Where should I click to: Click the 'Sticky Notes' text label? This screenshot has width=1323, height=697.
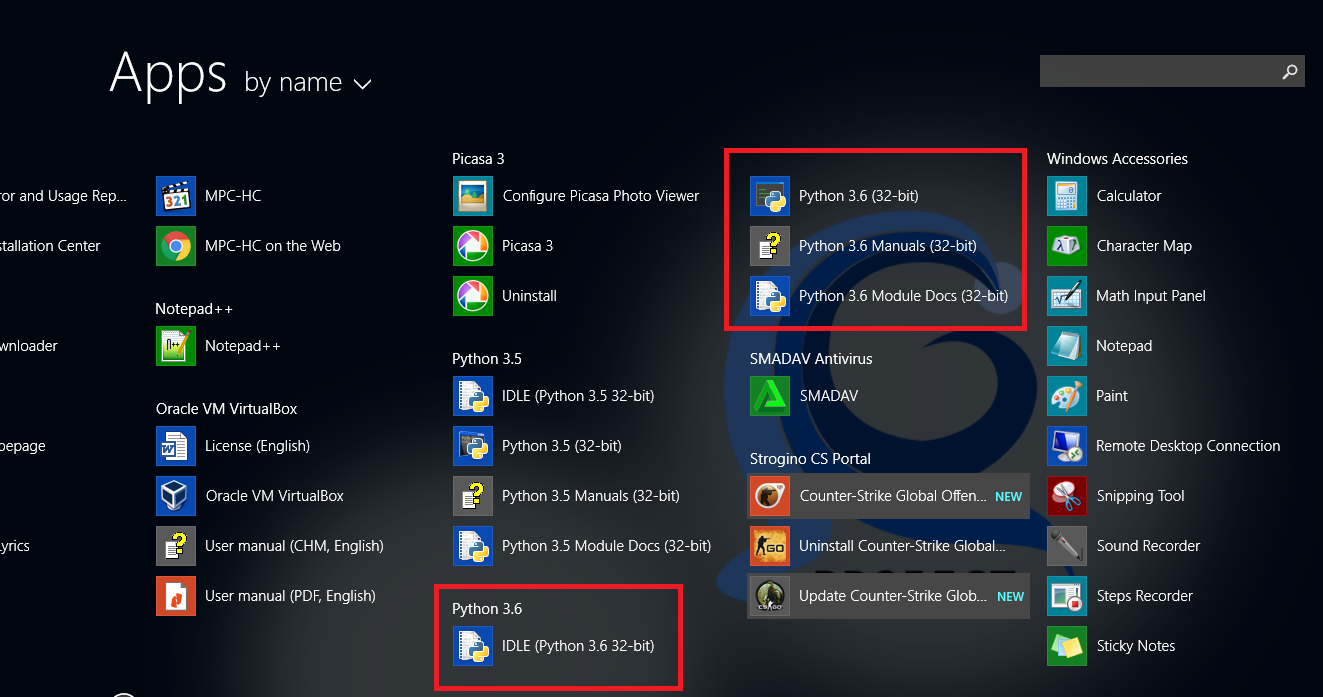(1136, 646)
